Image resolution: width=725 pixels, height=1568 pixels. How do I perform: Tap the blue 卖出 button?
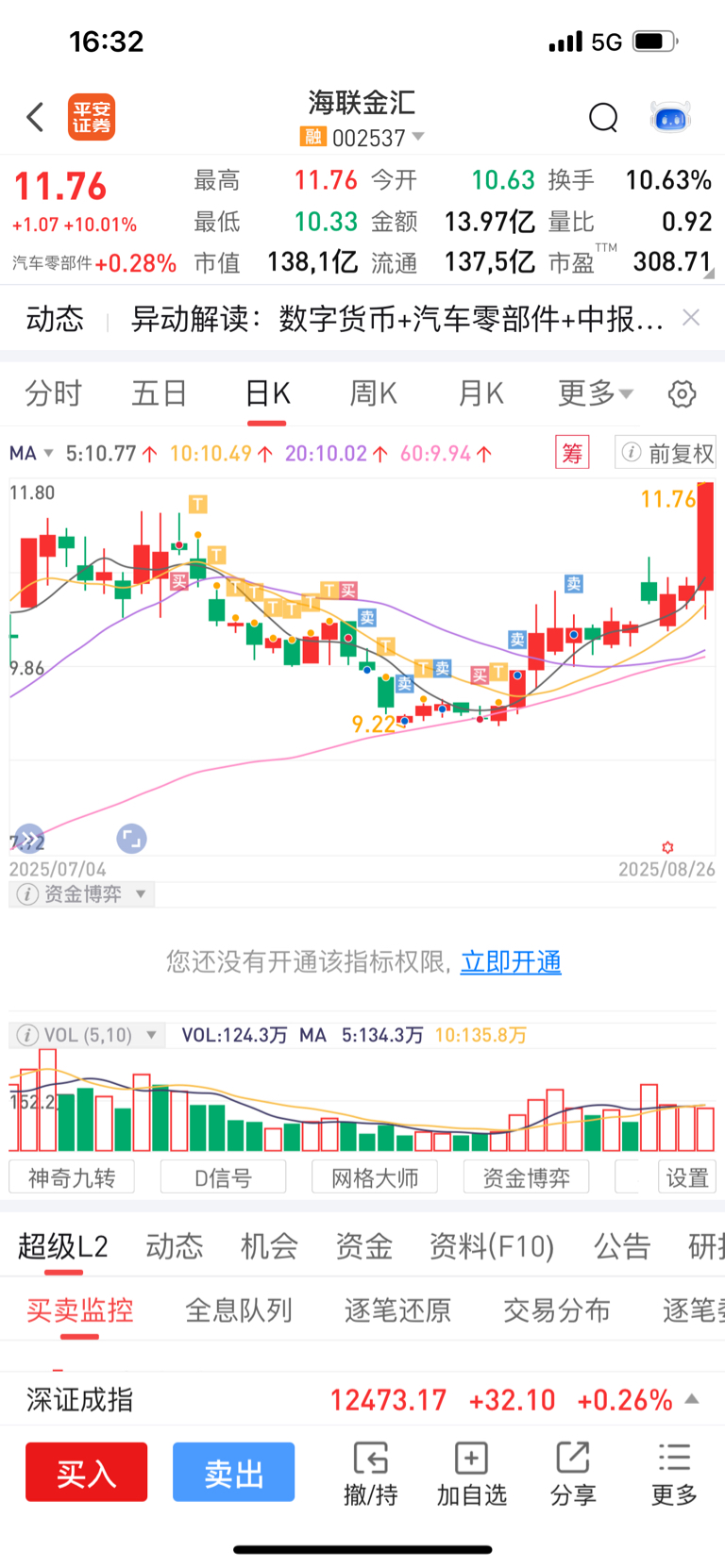coord(233,1472)
